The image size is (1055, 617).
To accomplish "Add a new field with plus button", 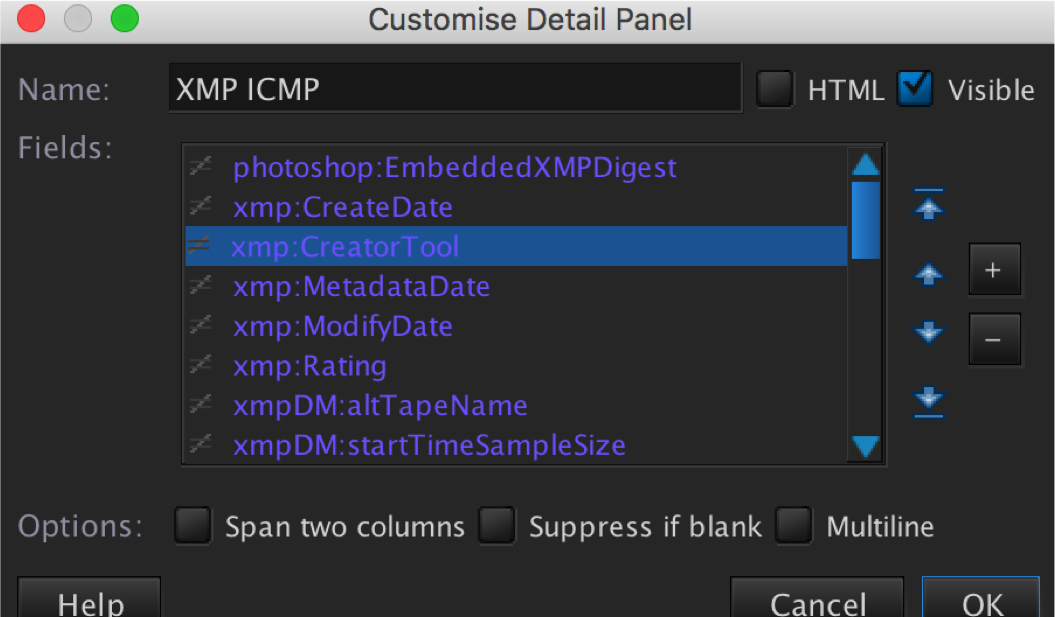I will point(993,270).
